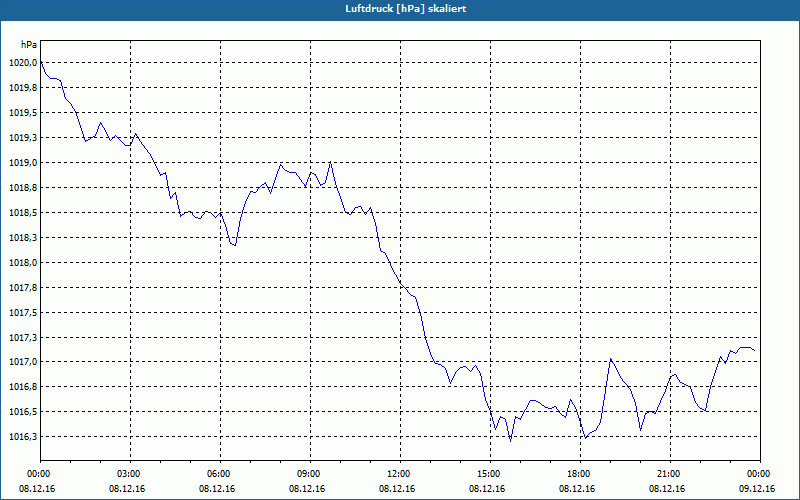800x500 pixels.
Task: Select the 1018,3 axis value
Action: (x=23, y=238)
